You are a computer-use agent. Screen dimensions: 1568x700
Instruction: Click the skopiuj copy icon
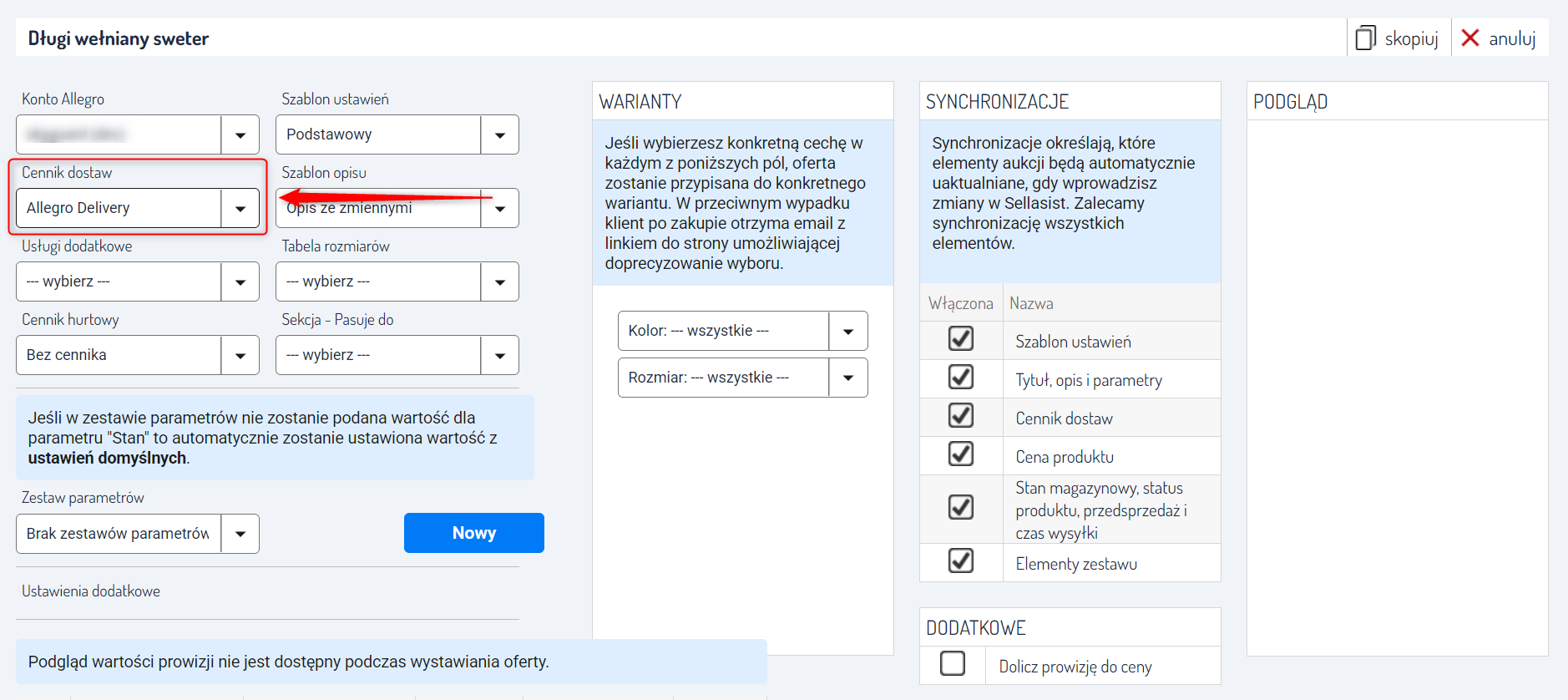tap(1365, 38)
